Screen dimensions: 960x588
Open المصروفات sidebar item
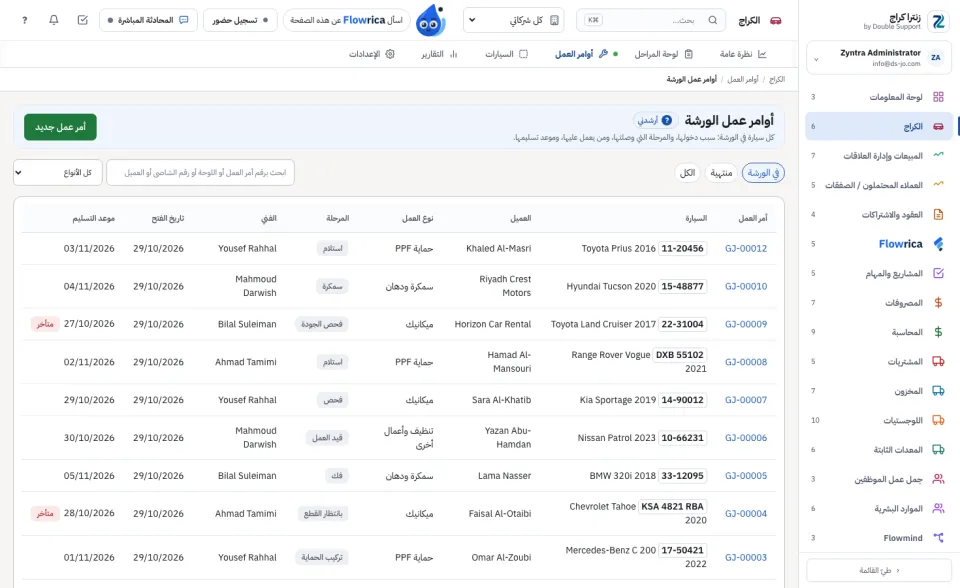point(879,303)
